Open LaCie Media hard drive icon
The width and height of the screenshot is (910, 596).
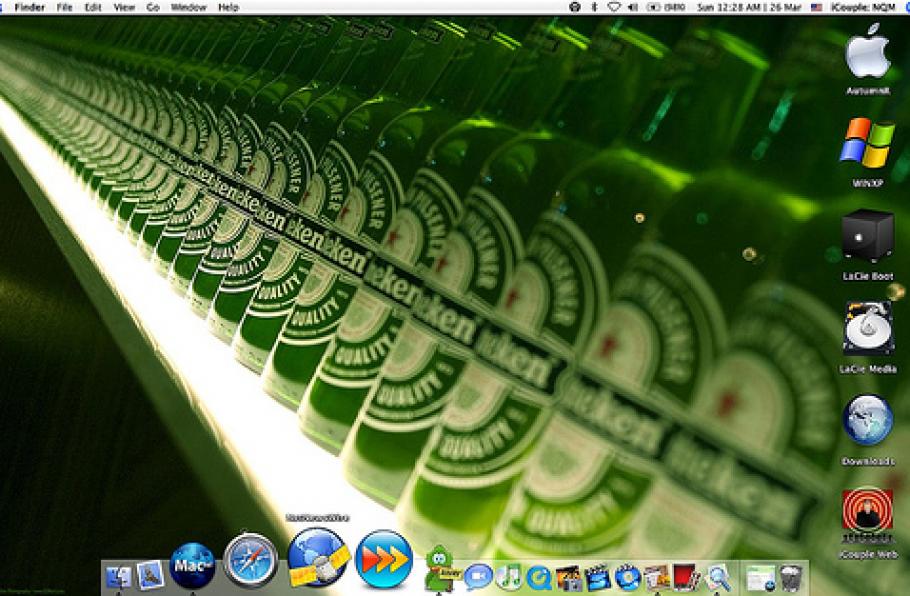pyautogui.click(x=867, y=329)
